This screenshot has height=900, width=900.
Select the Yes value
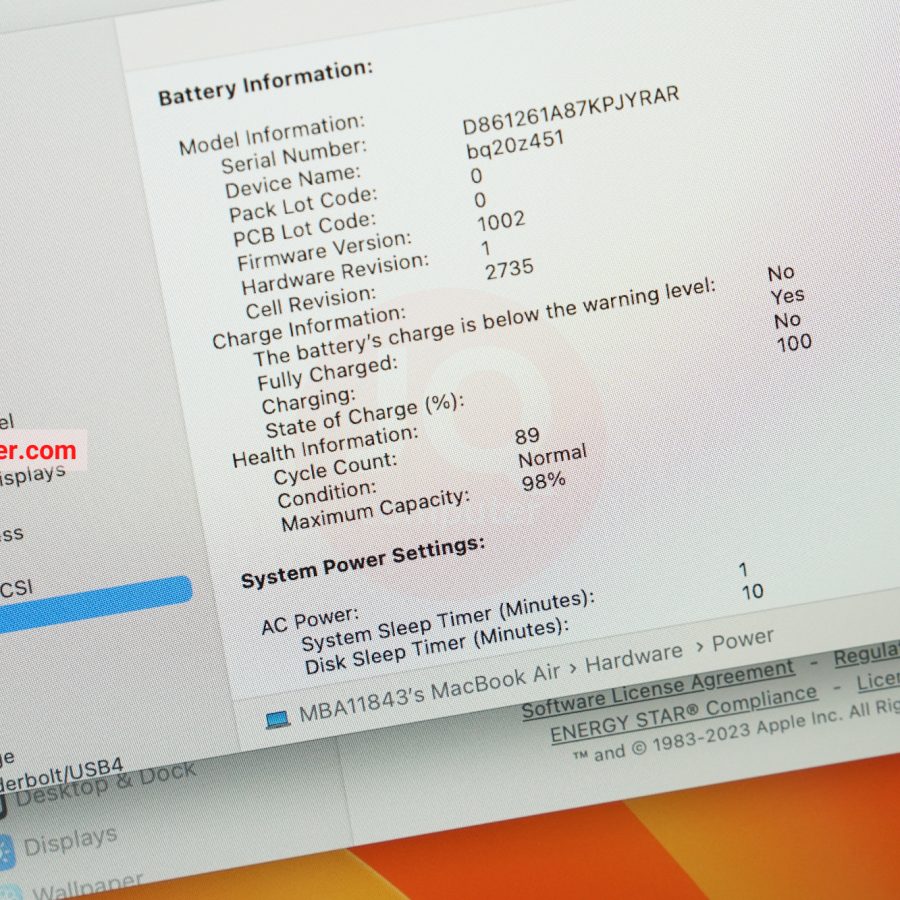coord(787,296)
